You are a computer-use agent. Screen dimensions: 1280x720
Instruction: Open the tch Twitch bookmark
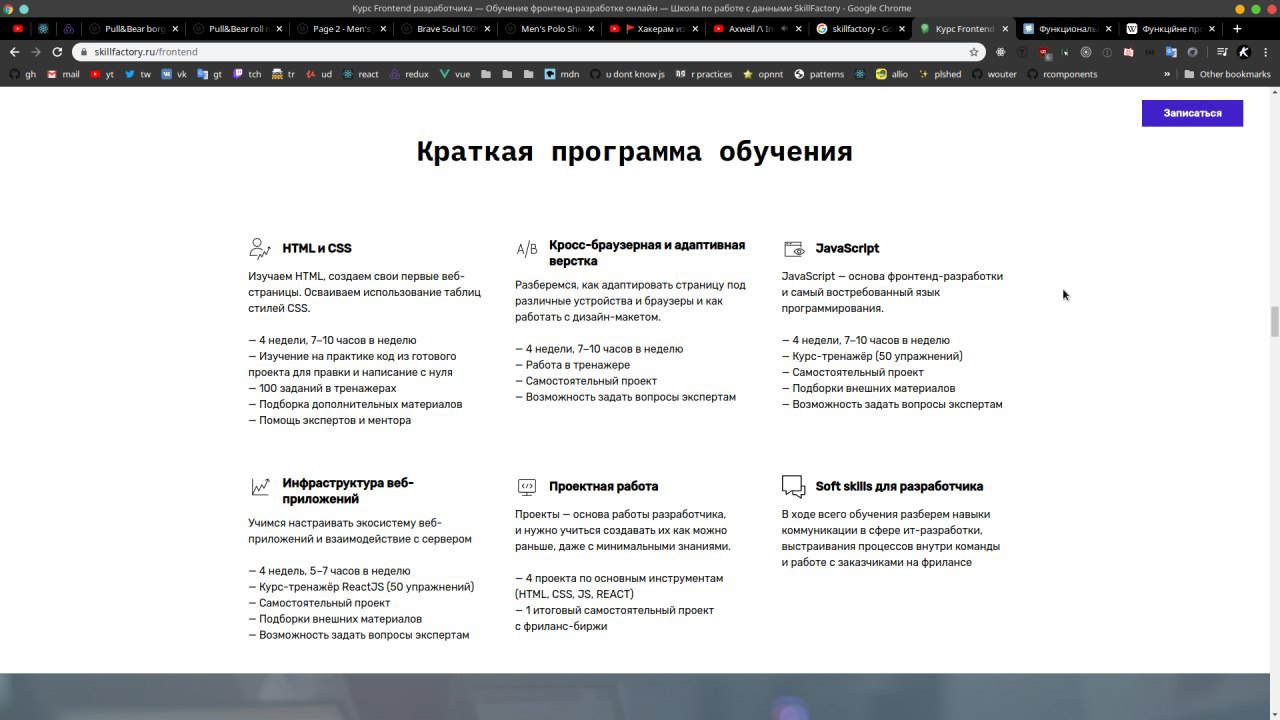click(x=247, y=74)
